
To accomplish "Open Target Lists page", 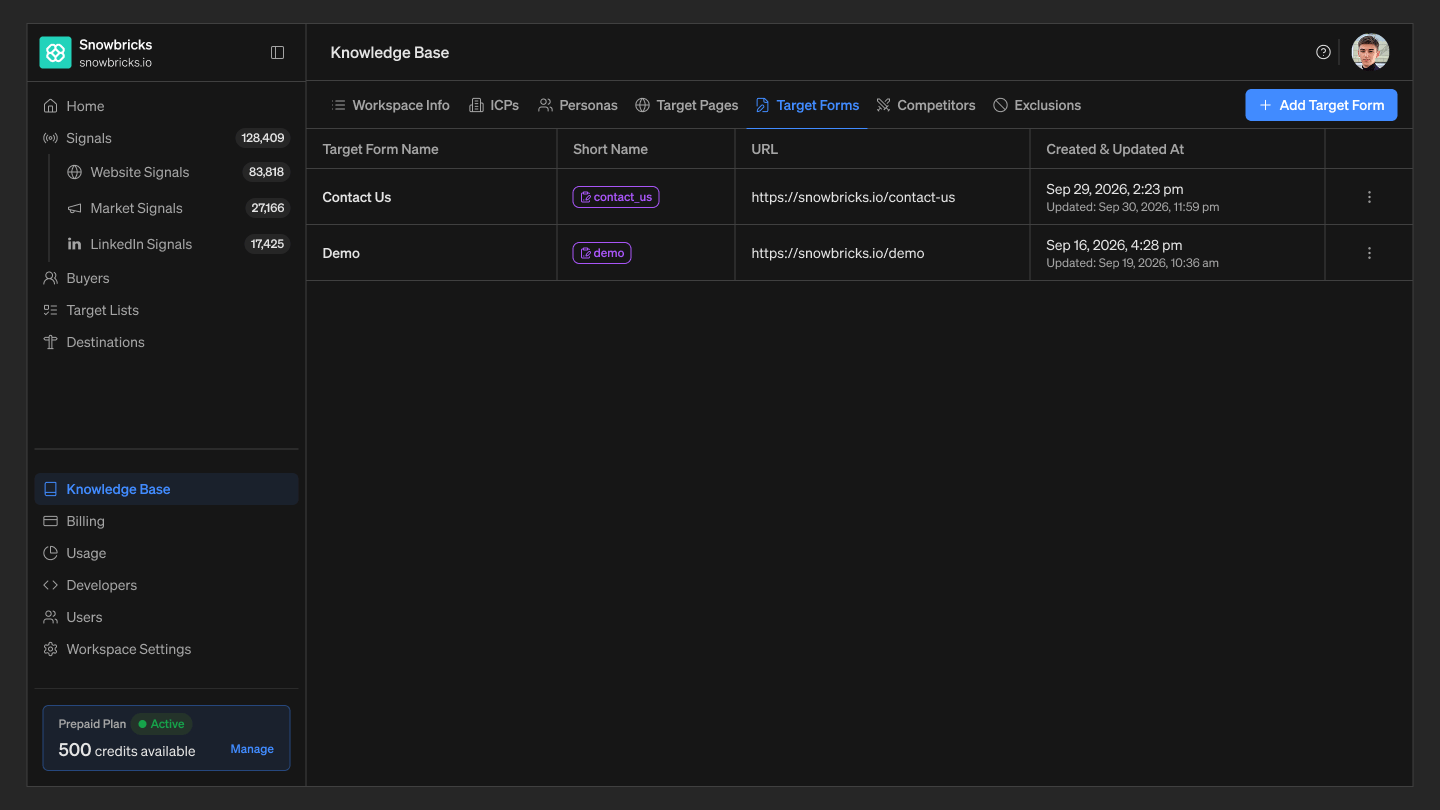I will pyautogui.click(x=166, y=310).
